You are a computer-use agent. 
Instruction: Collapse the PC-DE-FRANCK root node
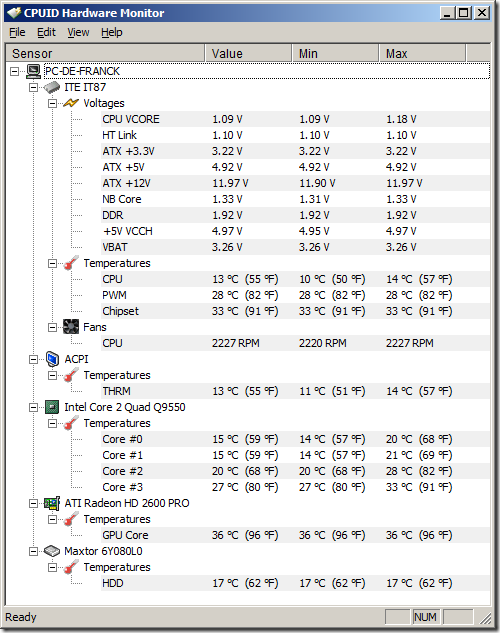[x=15, y=71]
